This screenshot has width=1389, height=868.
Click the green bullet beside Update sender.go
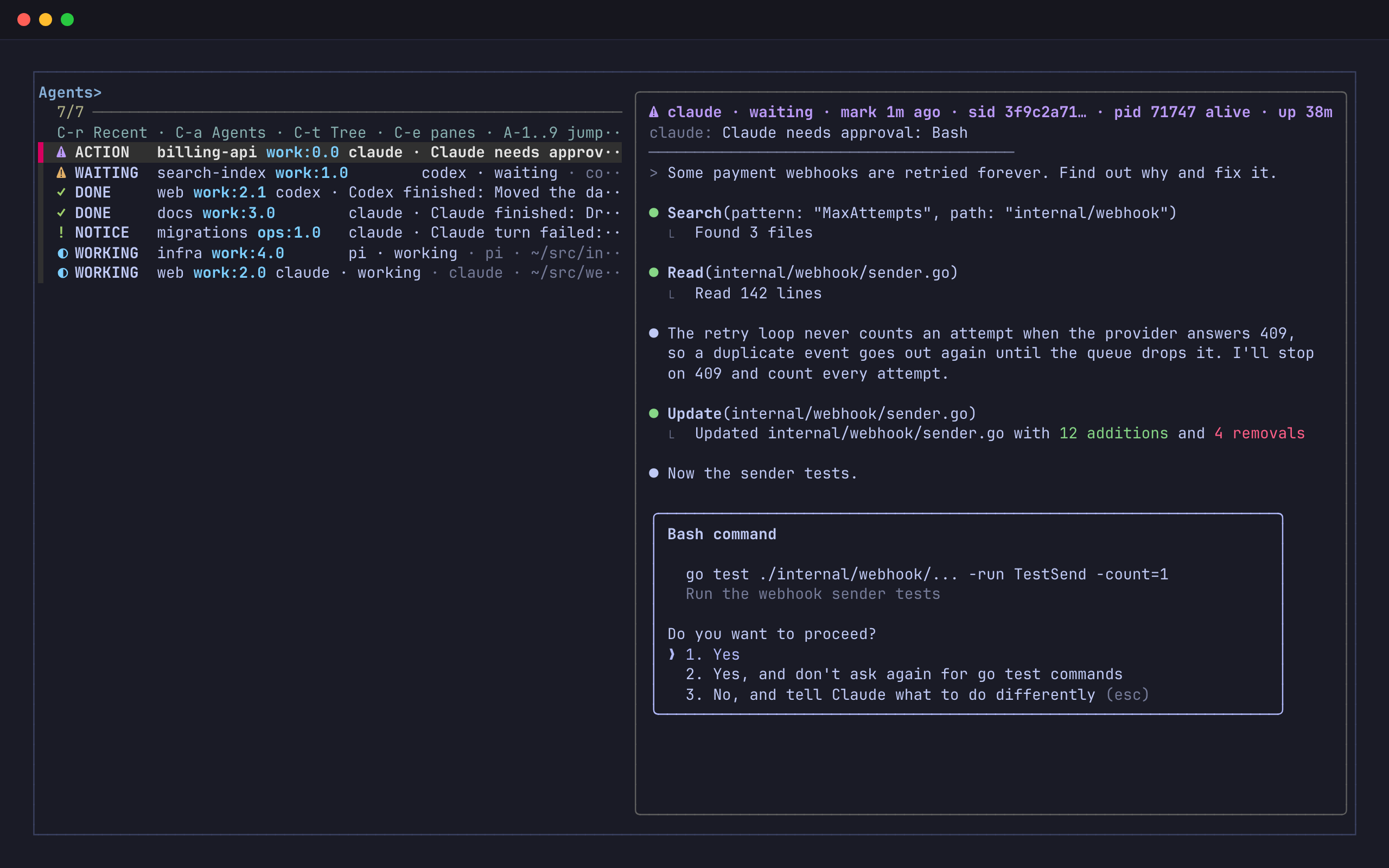[x=654, y=413]
